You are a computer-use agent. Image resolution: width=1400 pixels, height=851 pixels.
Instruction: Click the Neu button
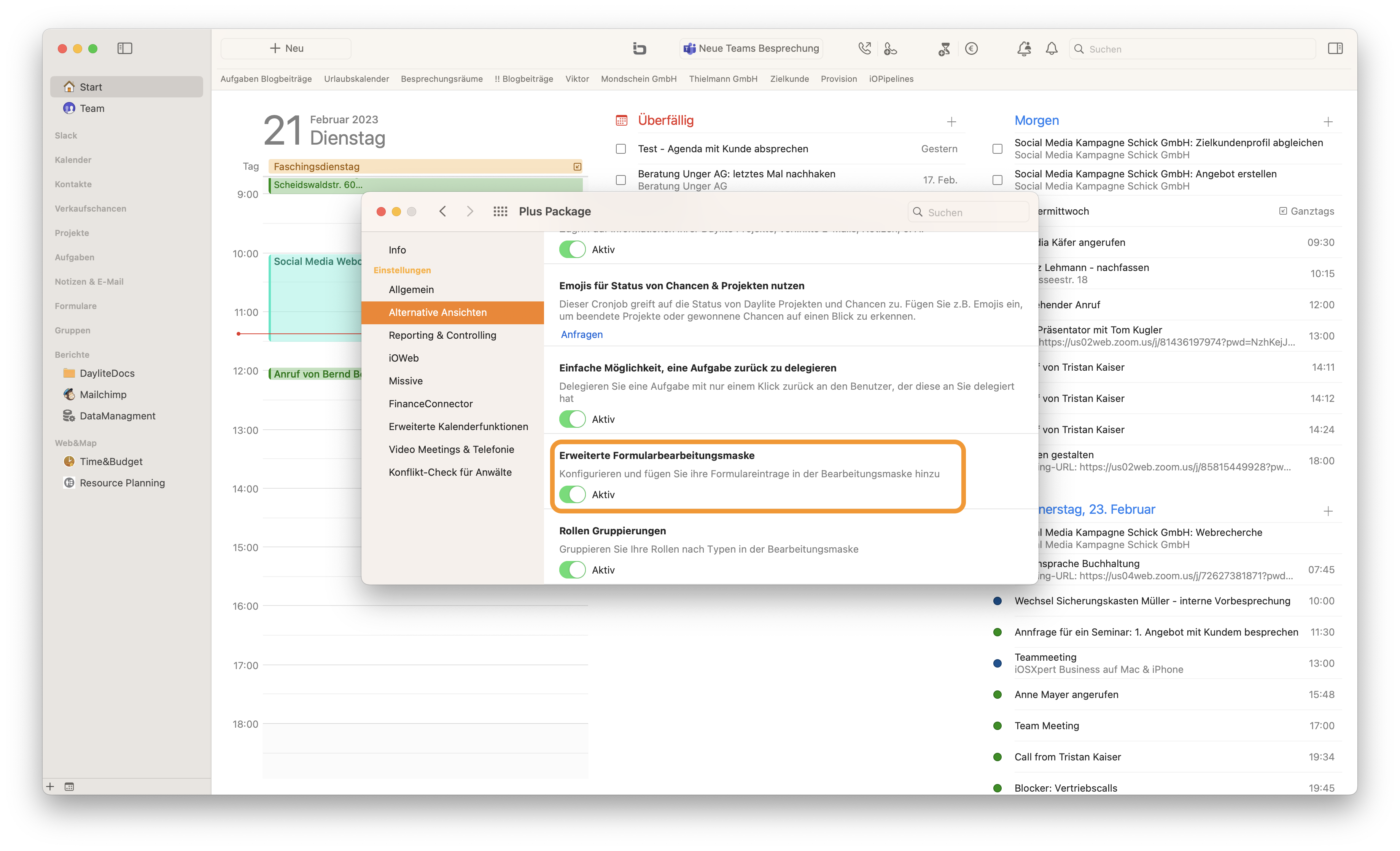(286, 48)
